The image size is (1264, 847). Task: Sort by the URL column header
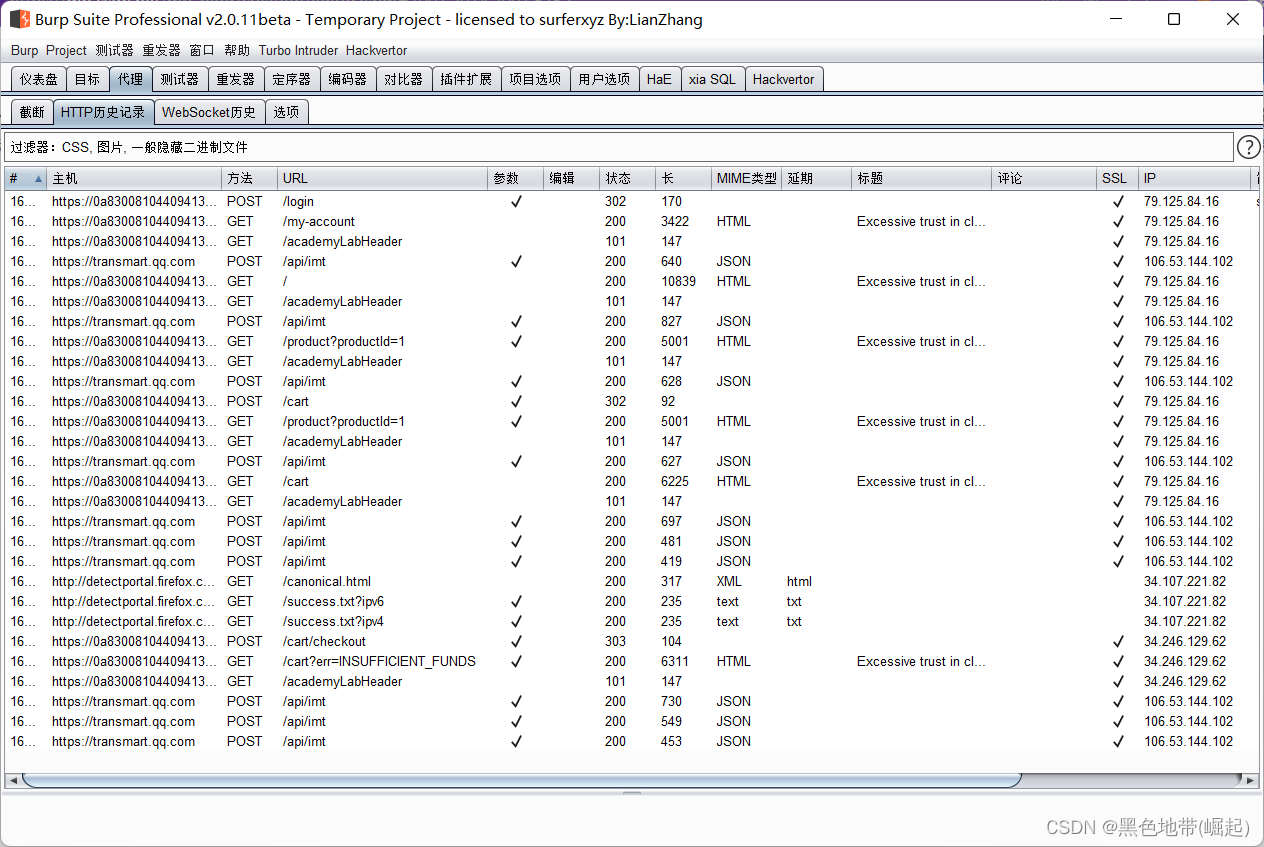click(x=383, y=179)
